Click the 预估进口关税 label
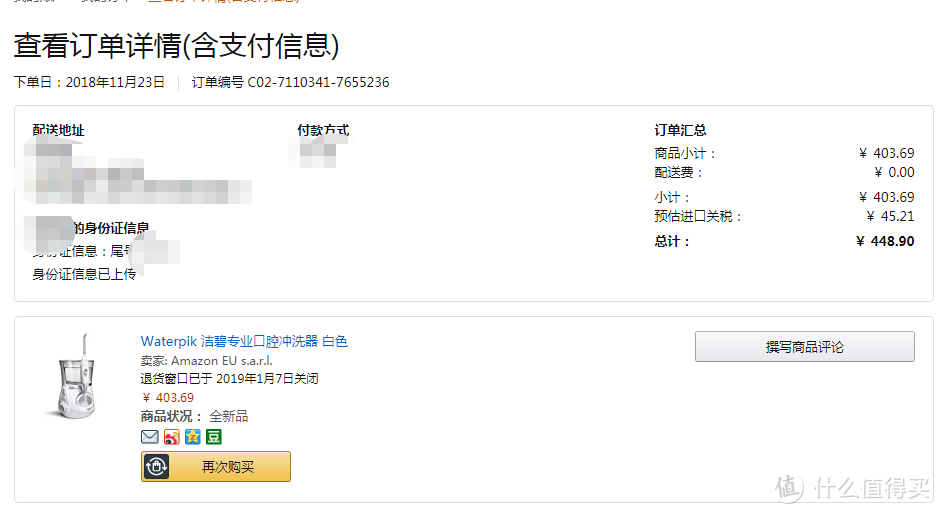Screen dimensions: 941x514 pos(698,216)
